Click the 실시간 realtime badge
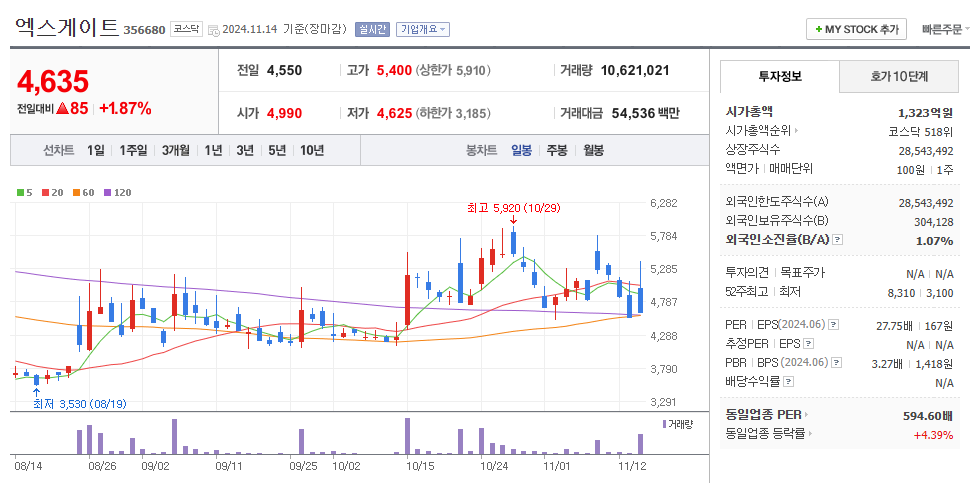Screen dimensions: 974x483 click(x=372, y=29)
